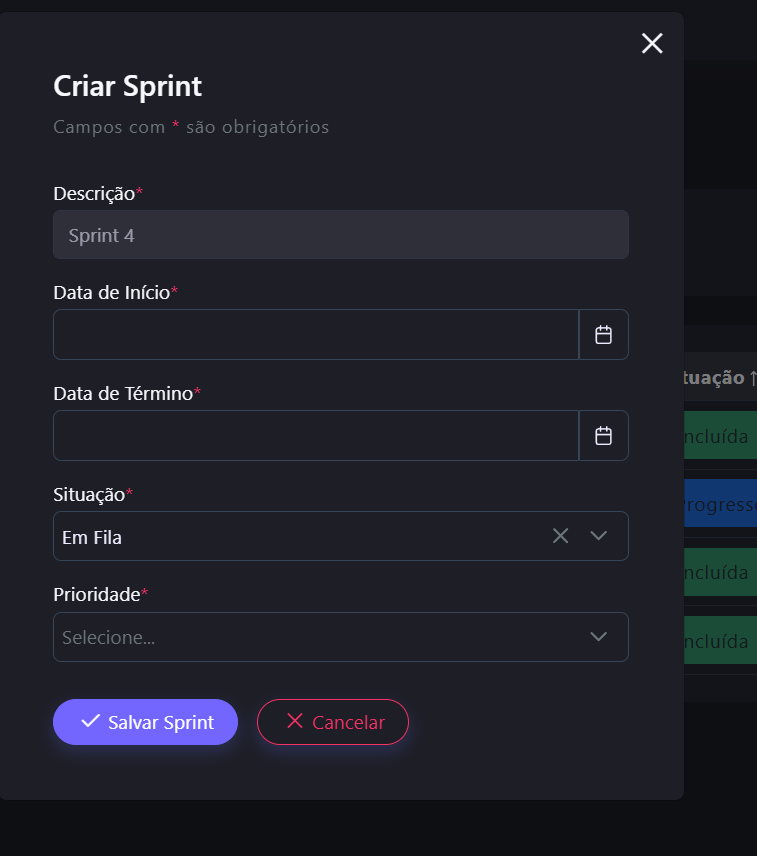This screenshot has width=757, height=856.
Task: Expand the Situação dropdown chevron
Action: click(x=599, y=536)
